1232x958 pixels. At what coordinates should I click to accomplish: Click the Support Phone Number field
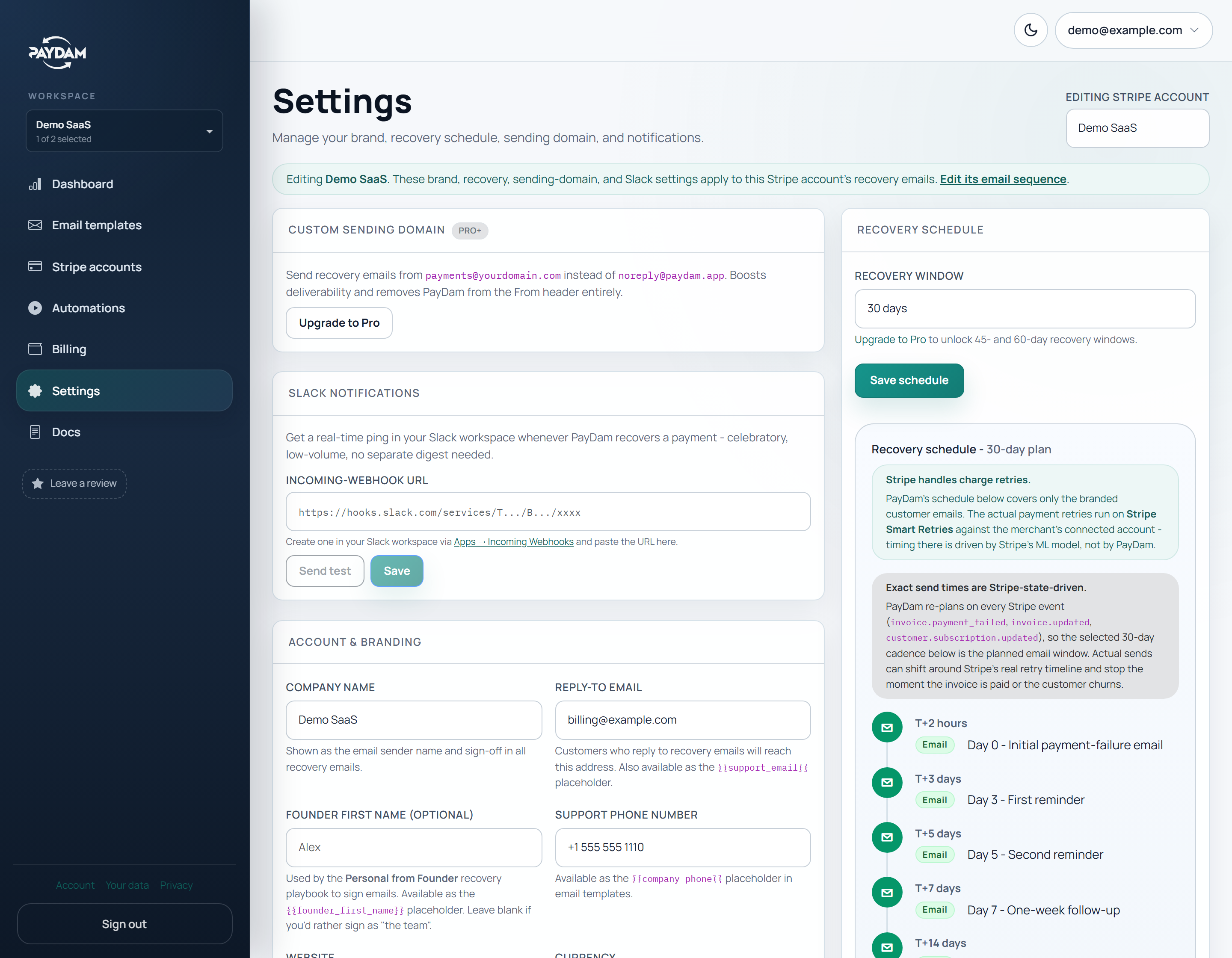pos(683,848)
